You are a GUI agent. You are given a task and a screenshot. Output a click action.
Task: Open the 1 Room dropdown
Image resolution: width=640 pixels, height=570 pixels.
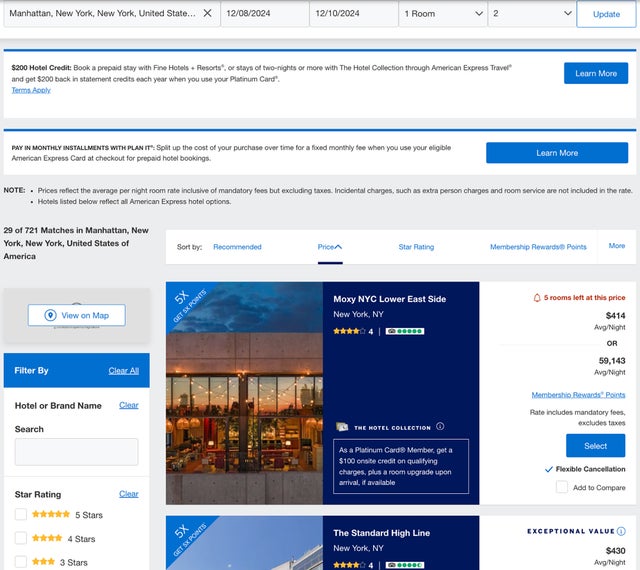(x=442, y=14)
